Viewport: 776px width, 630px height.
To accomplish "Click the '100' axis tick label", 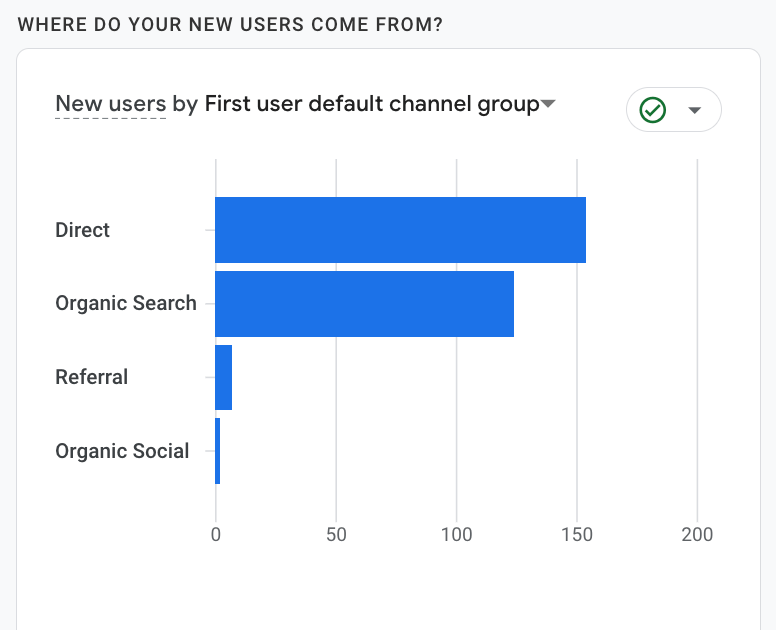I will click(457, 535).
